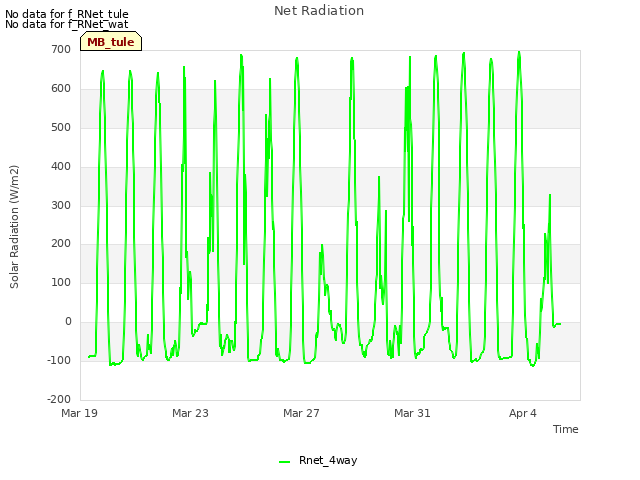This screenshot has height=480, width=640.
Task: Click the Mar 27 x-axis tick label
Action: (301, 413)
